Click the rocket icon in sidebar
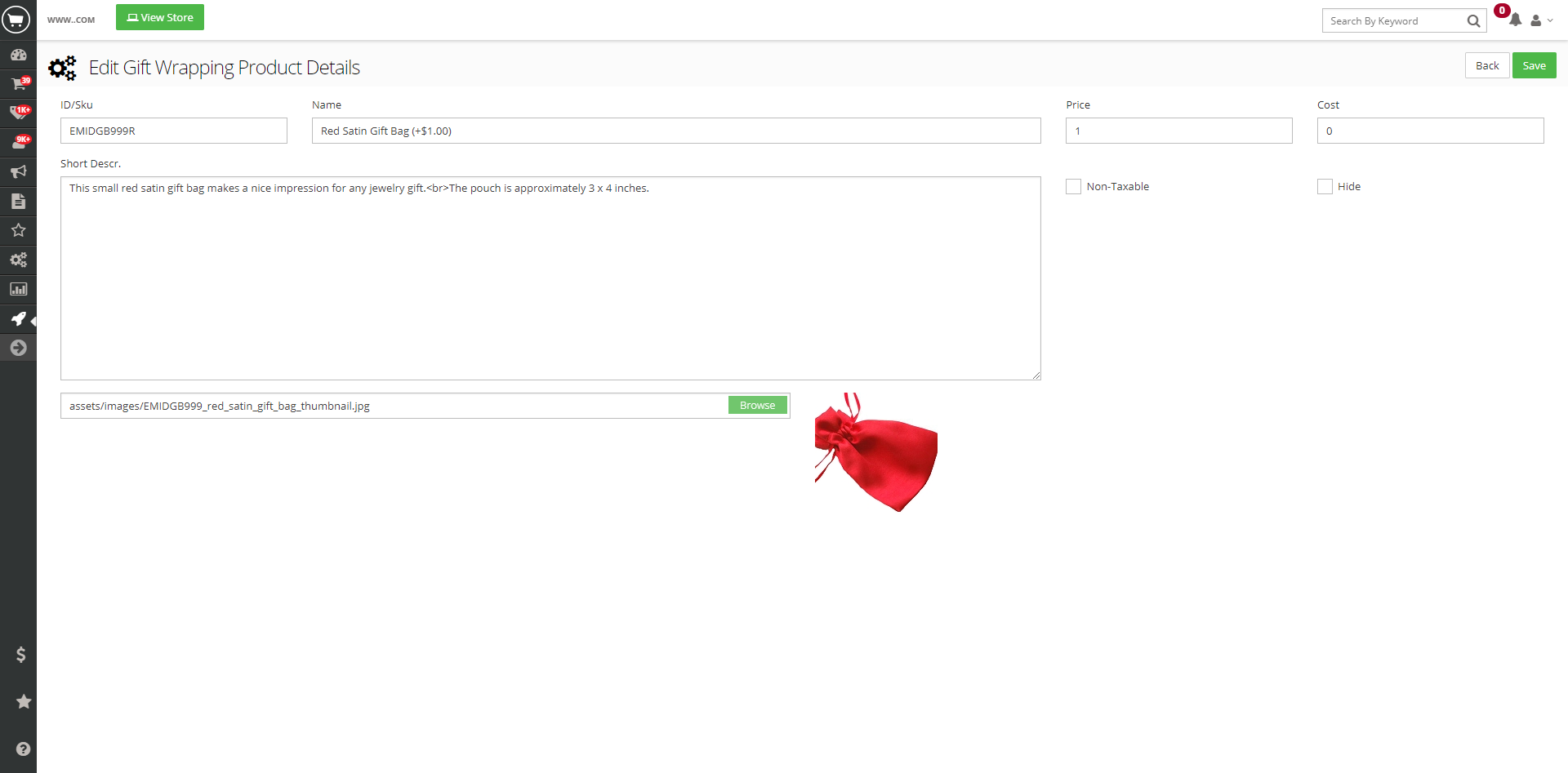This screenshot has height=773, width=1568. [x=18, y=318]
